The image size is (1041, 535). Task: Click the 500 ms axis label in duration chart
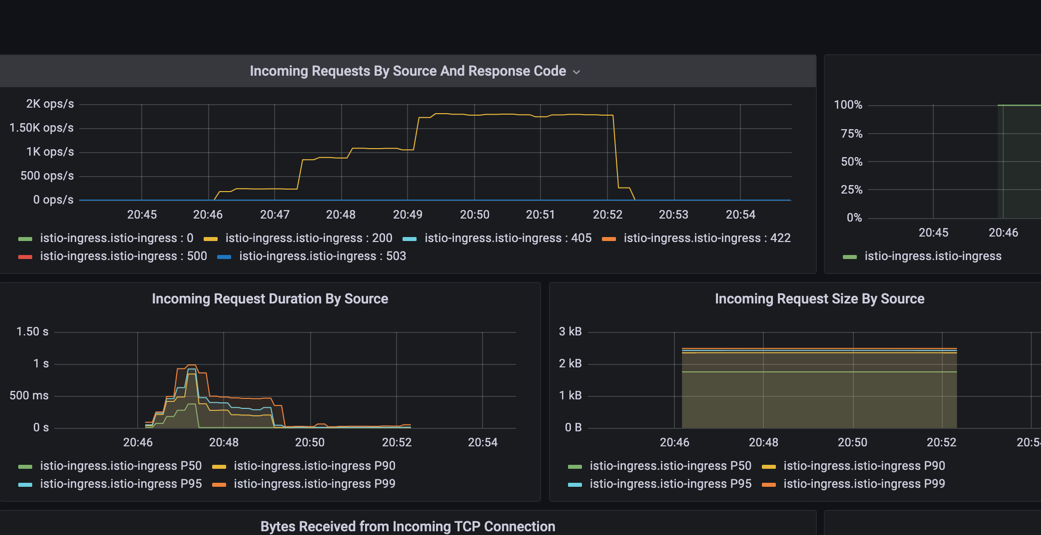[29, 396]
